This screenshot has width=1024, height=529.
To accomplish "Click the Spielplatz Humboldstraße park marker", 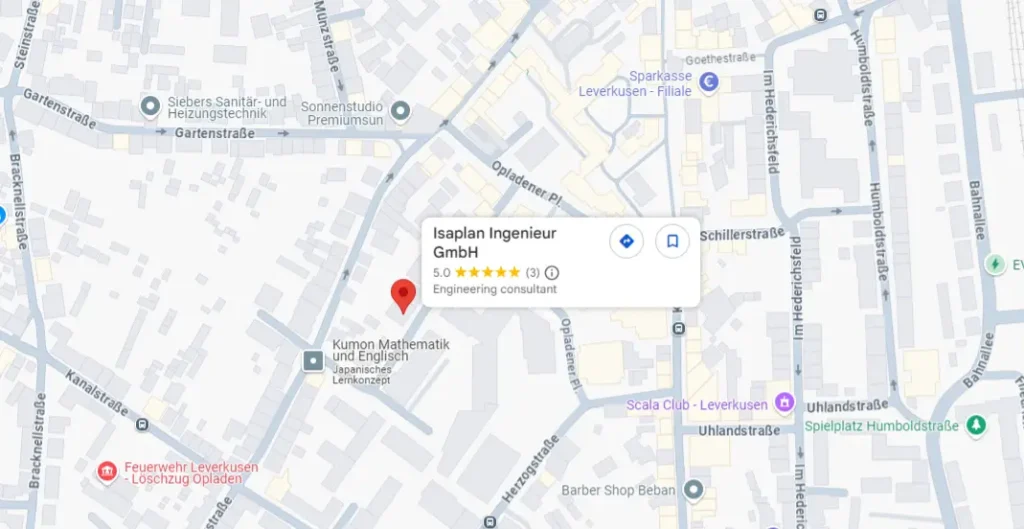I will pyautogui.click(x=977, y=425).
